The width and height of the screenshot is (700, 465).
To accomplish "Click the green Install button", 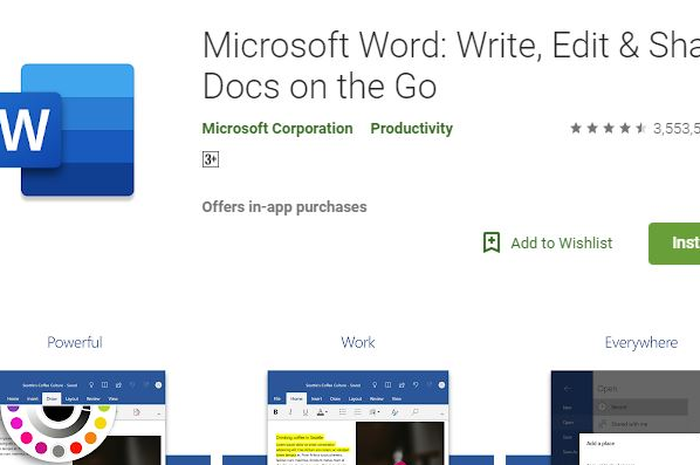I will (674, 243).
